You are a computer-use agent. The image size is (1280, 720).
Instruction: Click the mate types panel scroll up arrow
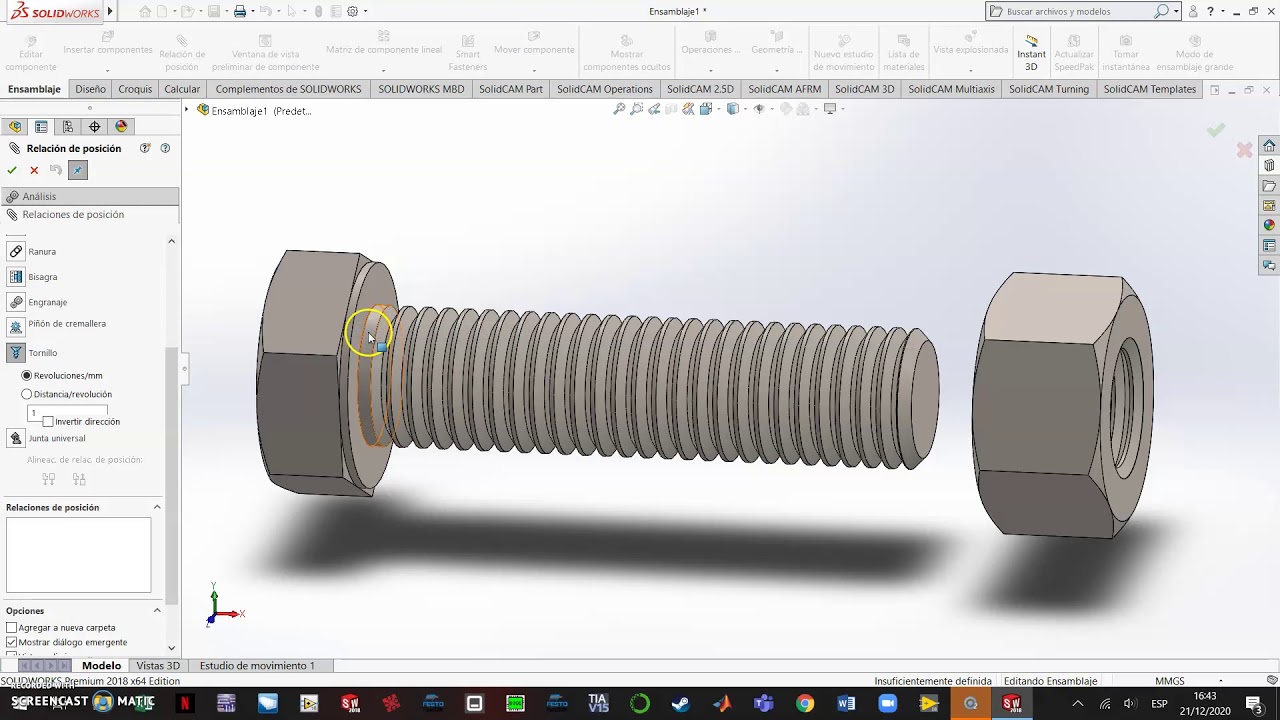tap(171, 241)
